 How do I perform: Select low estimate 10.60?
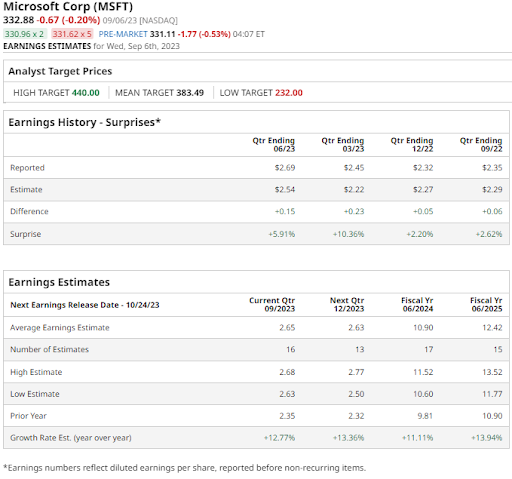tap(423, 394)
